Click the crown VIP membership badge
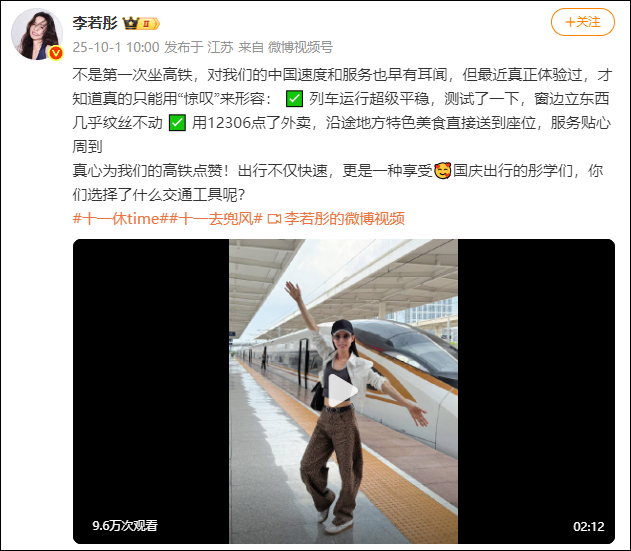 (141, 23)
